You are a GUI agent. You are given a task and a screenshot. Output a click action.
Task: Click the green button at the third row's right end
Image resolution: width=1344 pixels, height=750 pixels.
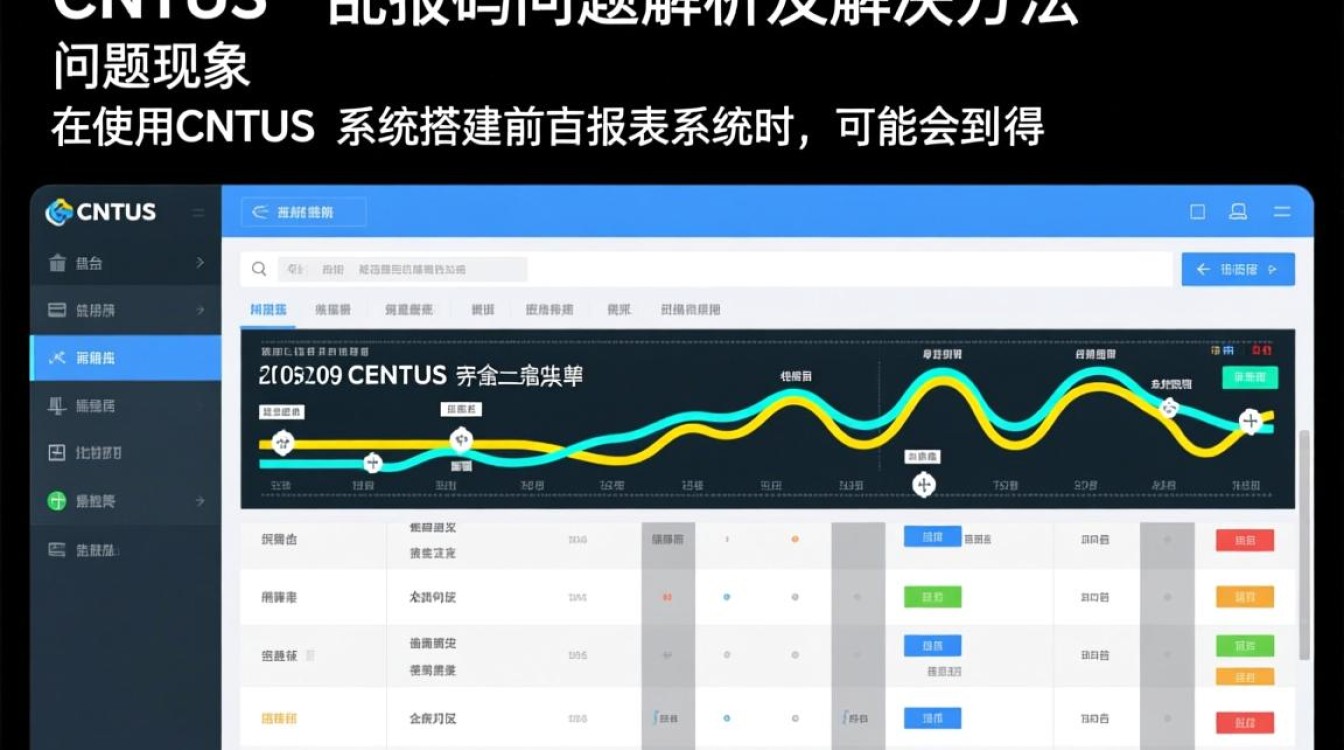tap(1245, 645)
